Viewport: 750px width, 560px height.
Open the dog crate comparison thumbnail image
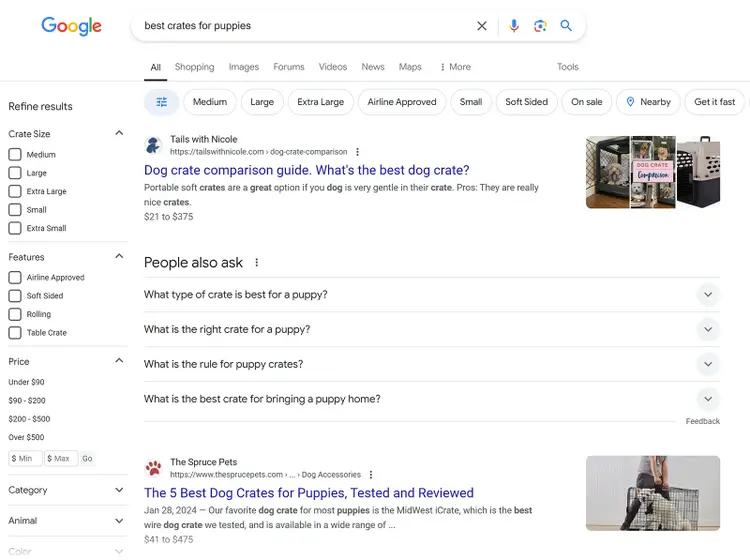(653, 172)
